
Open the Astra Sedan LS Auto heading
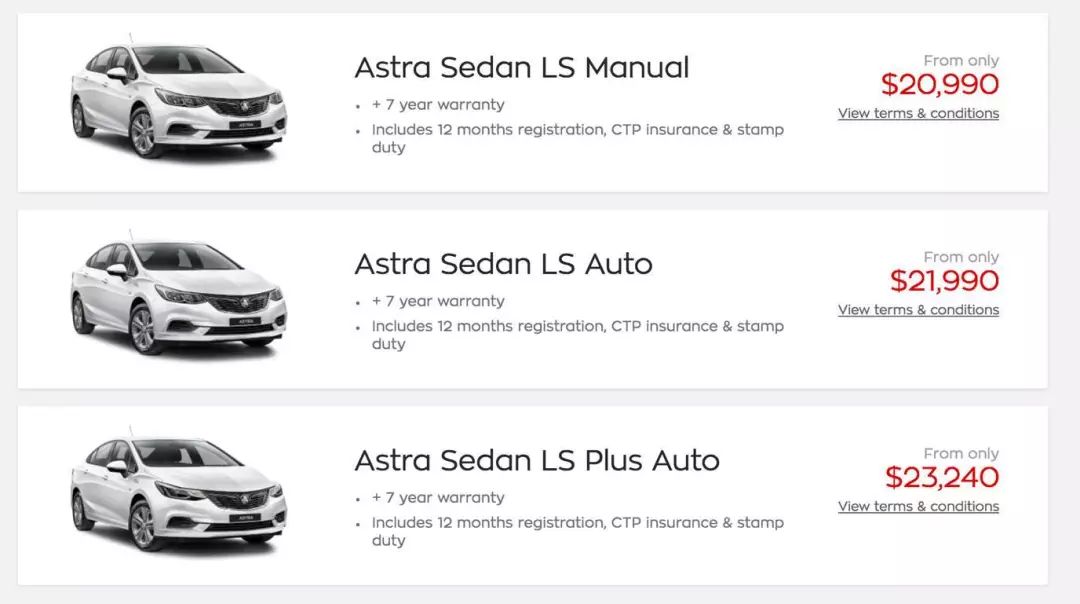point(503,264)
